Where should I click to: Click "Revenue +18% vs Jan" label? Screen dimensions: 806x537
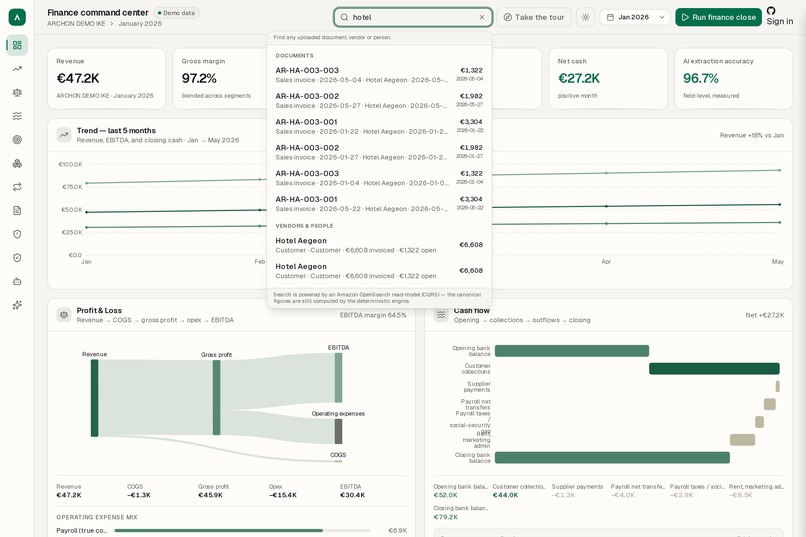[x=752, y=135]
